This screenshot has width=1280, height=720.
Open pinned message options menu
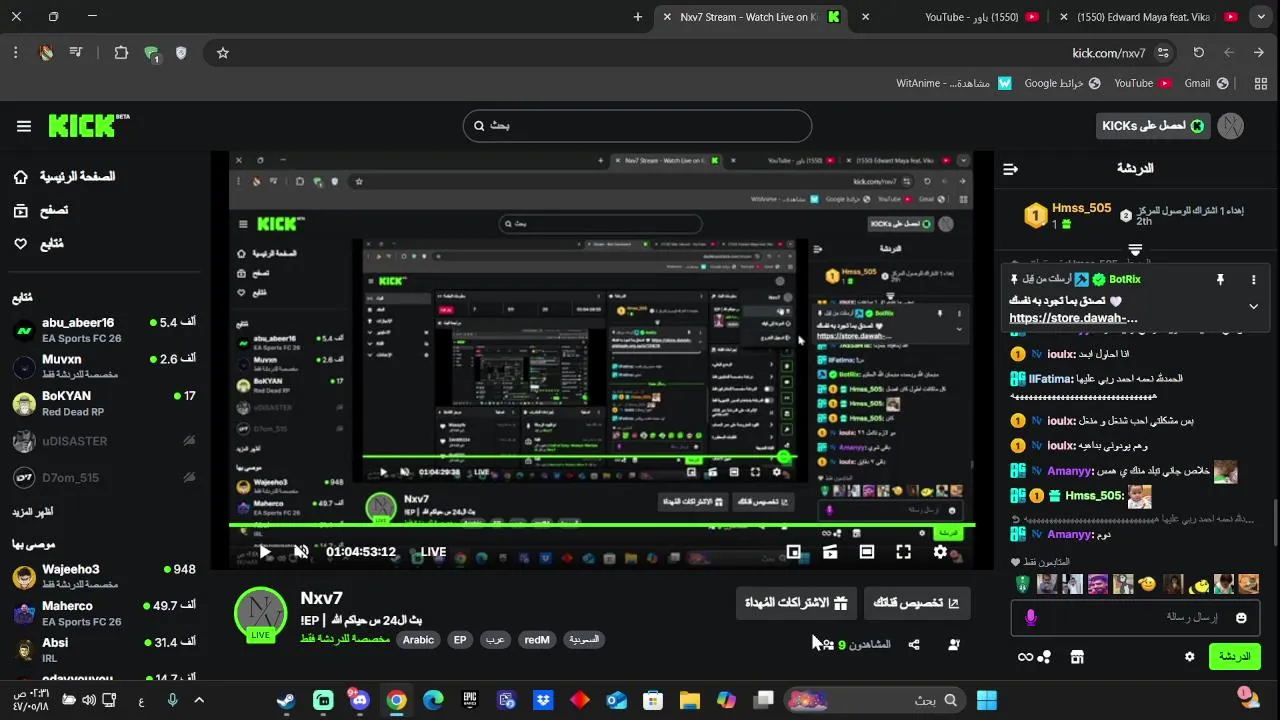coord(1253,280)
